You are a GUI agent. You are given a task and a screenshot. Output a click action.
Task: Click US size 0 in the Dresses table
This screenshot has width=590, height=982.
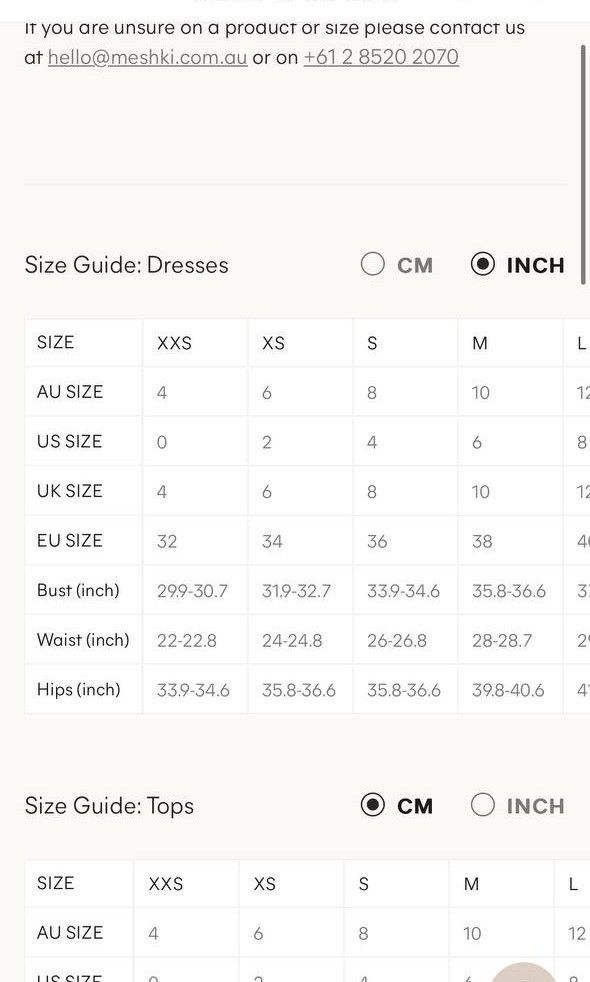[x=162, y=442]
